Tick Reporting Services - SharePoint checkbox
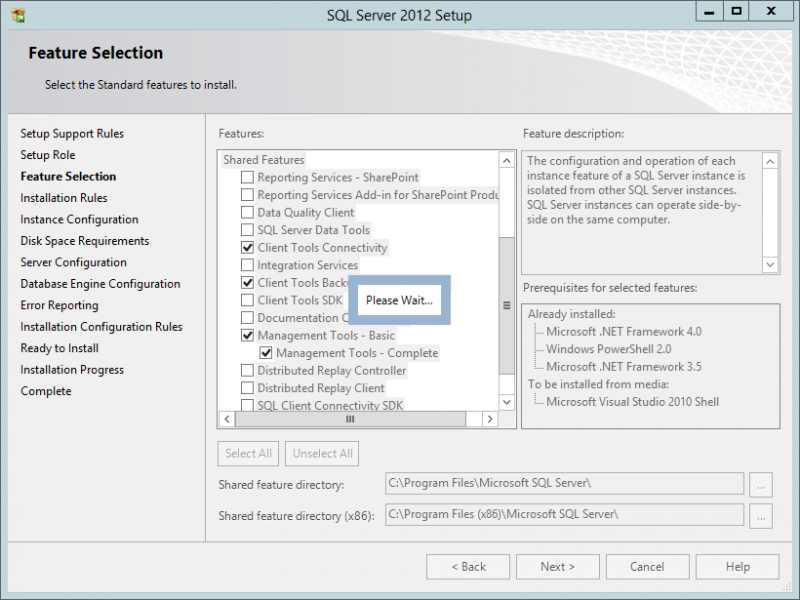Image resolution: width=800 pixels, height=600 pixels. point(247,177)
